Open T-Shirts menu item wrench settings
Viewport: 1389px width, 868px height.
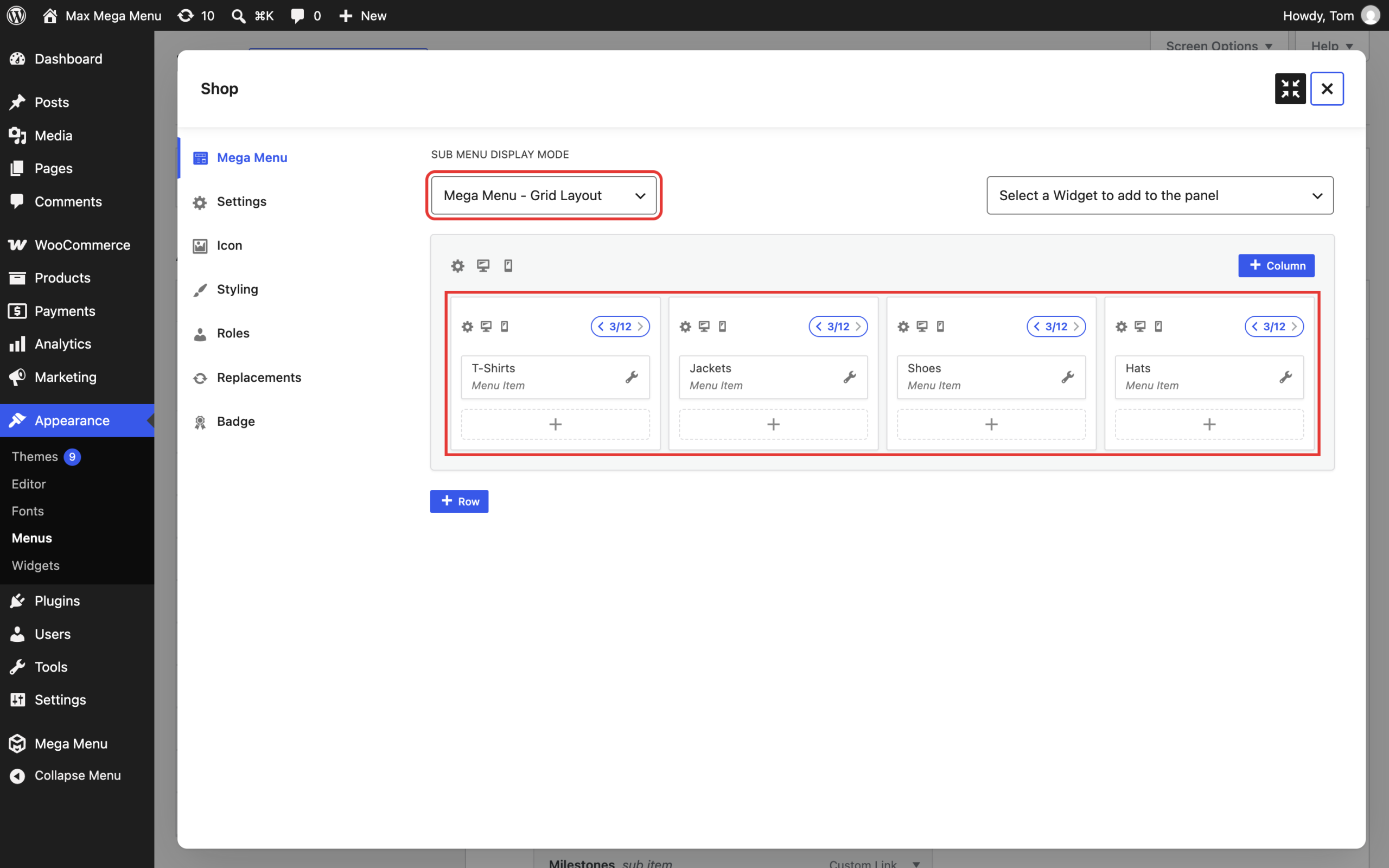[x=632, y=377]
